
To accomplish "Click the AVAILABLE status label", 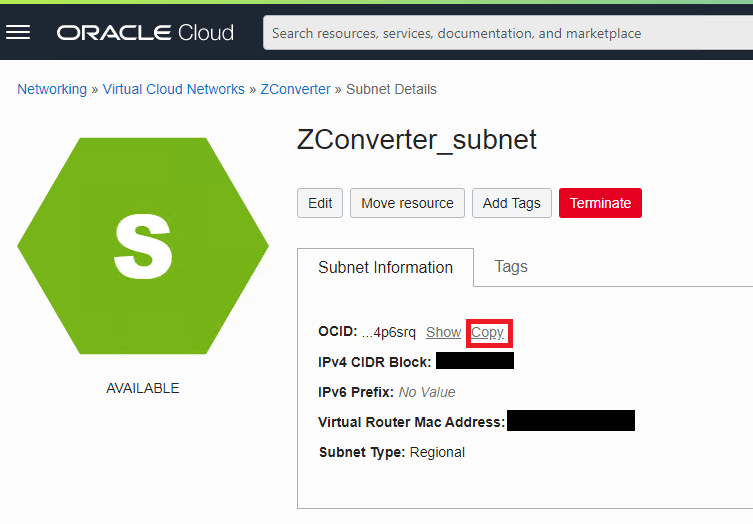I will pyautogui.click(x=143, y=388).
